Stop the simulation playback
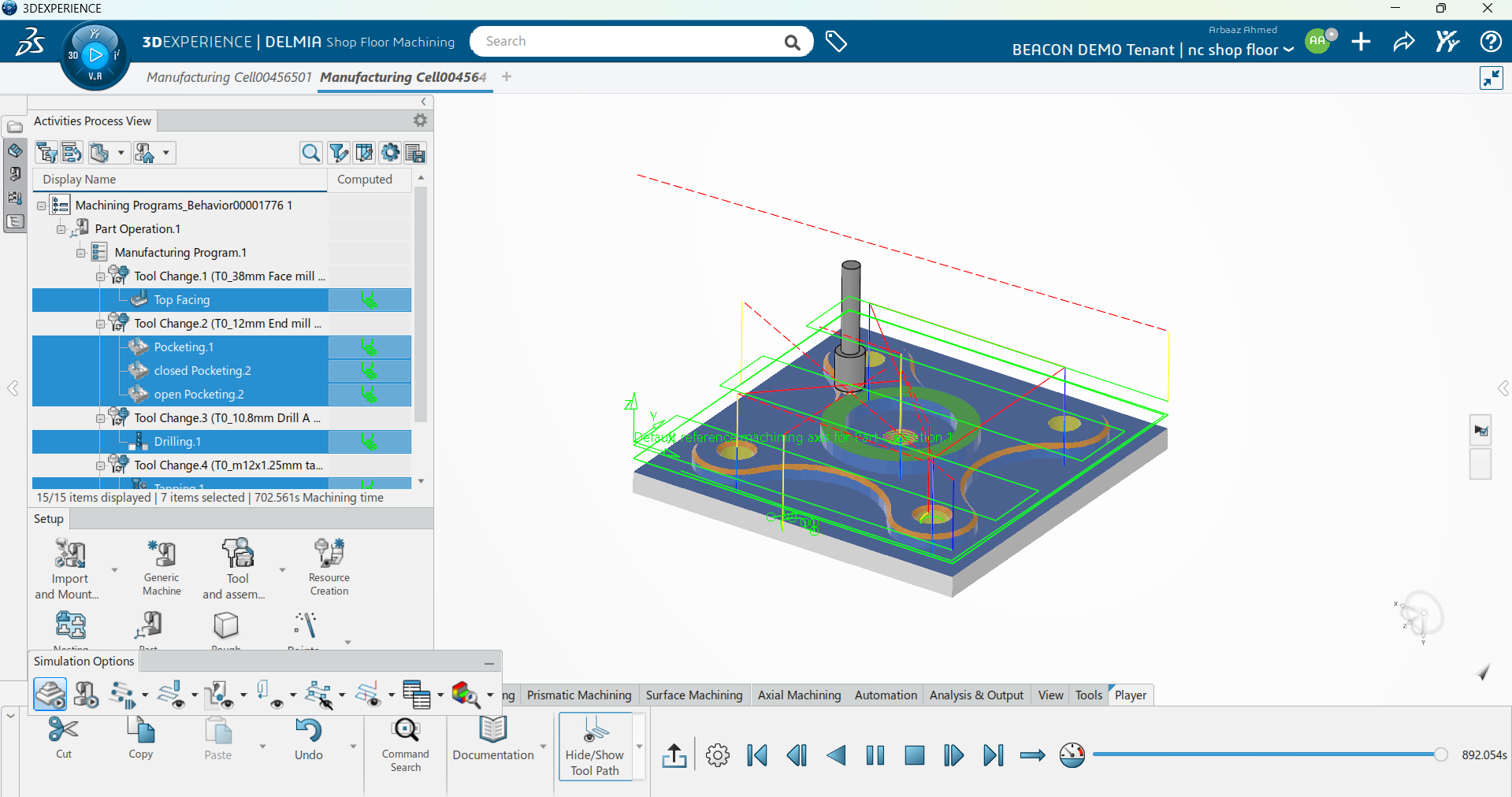Viewport: 1512px width, 797px height. coord(914,756)
